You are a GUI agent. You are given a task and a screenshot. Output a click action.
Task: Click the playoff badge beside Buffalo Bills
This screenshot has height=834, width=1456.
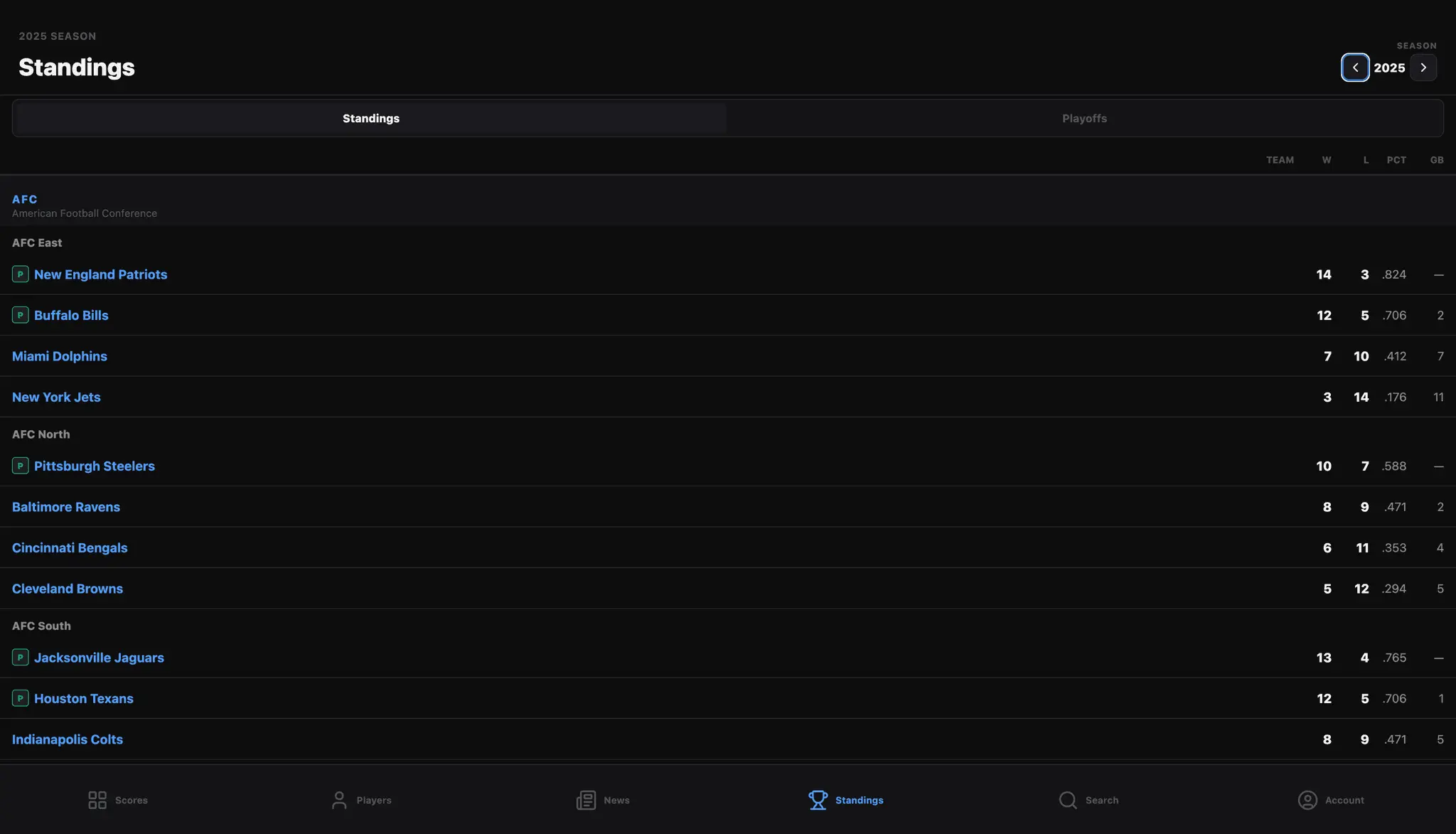(21, 314)
